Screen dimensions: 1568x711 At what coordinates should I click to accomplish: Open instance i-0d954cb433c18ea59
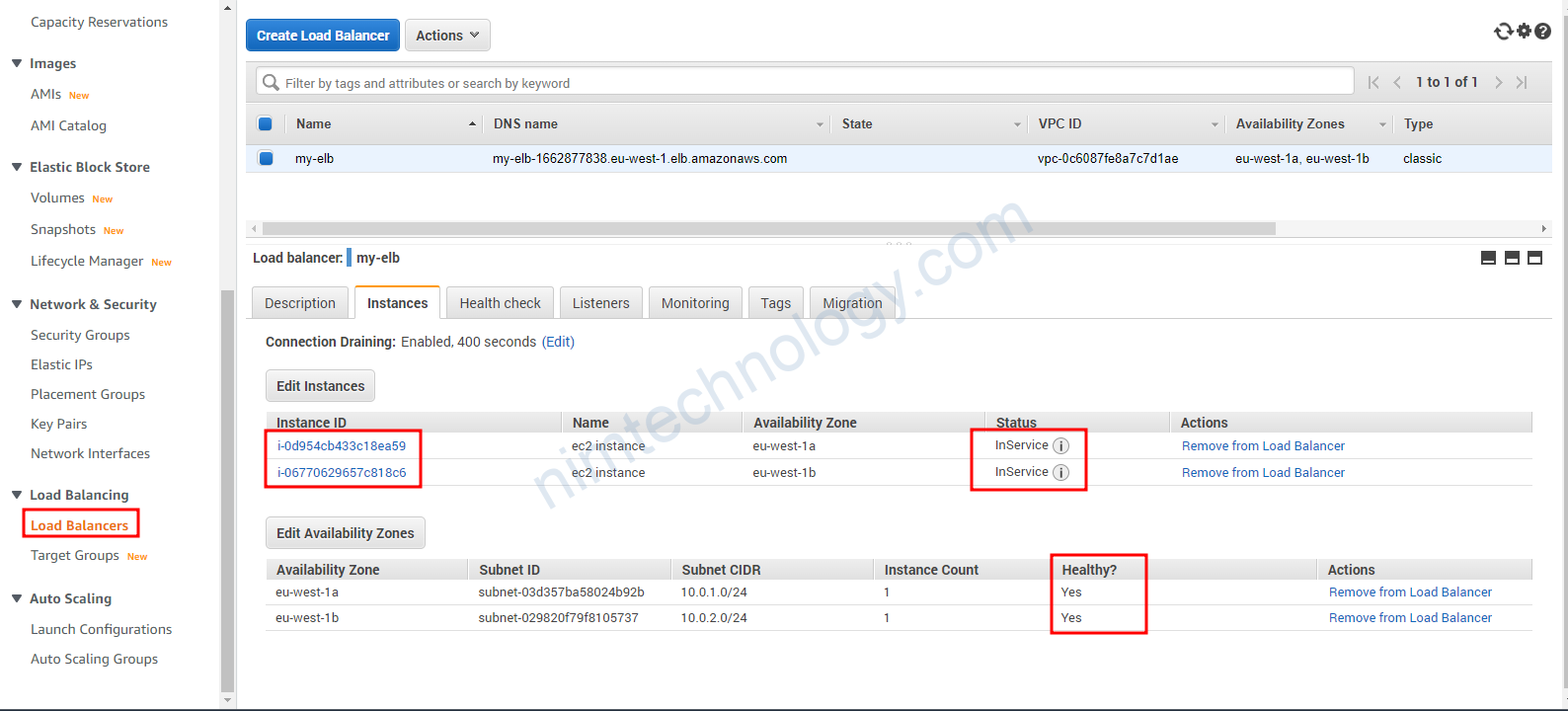[342, 445]
